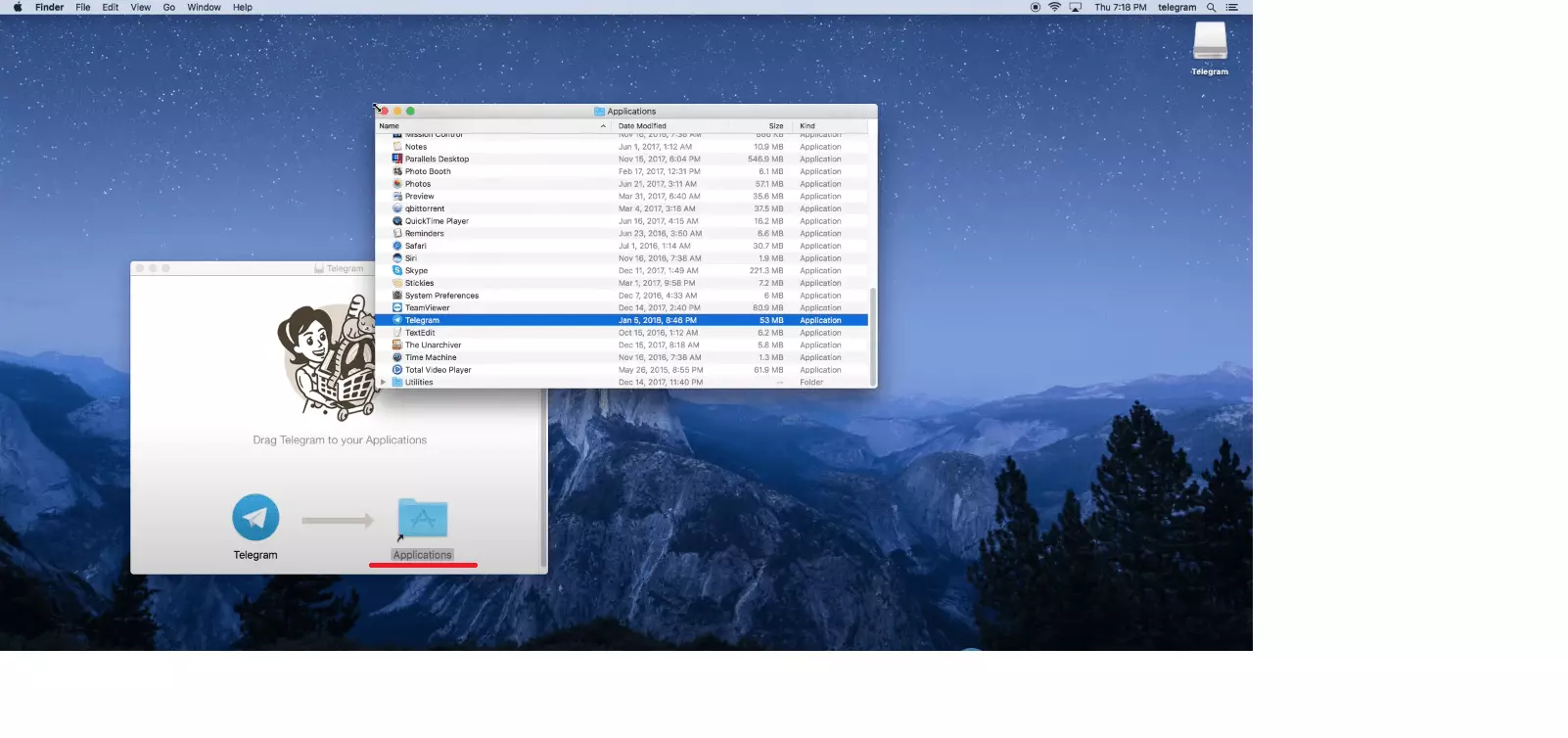The width and height of the screenshot is (1568, 738).
Task: Click the '546.9 MB' size value
Action: tap(765, 159)
